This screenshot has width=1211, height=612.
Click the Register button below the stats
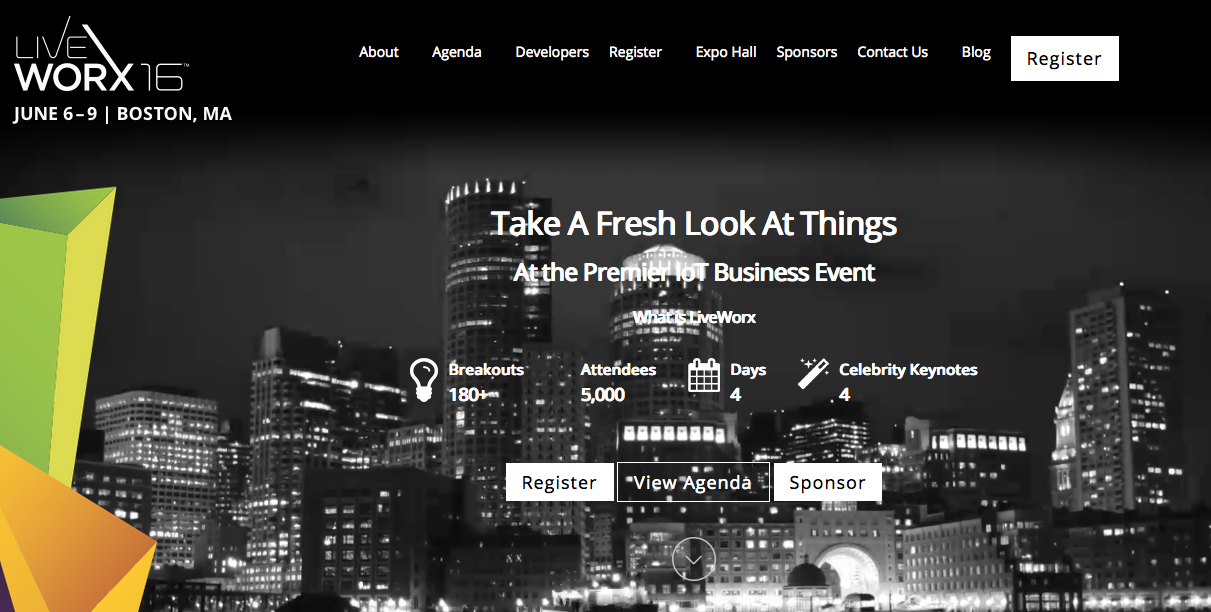(x=559, y=482)
